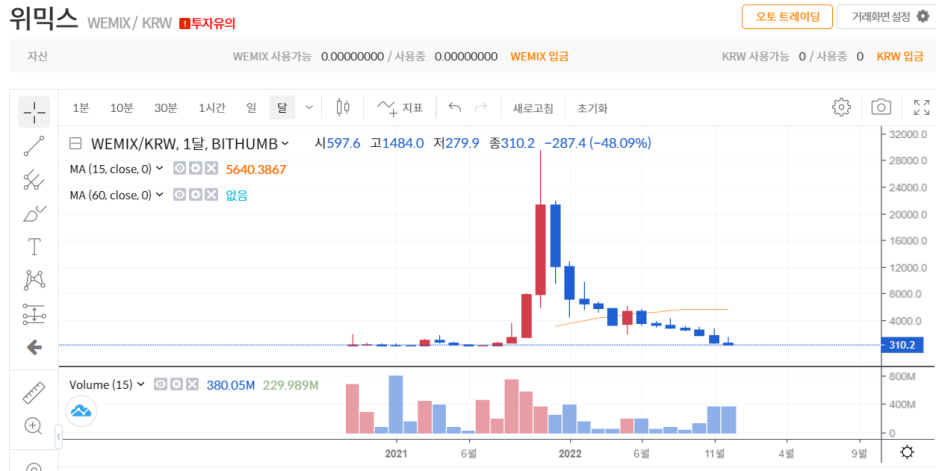Select the Text annotation tool
The width and height of the screenshot is (936, 471).
34,246
